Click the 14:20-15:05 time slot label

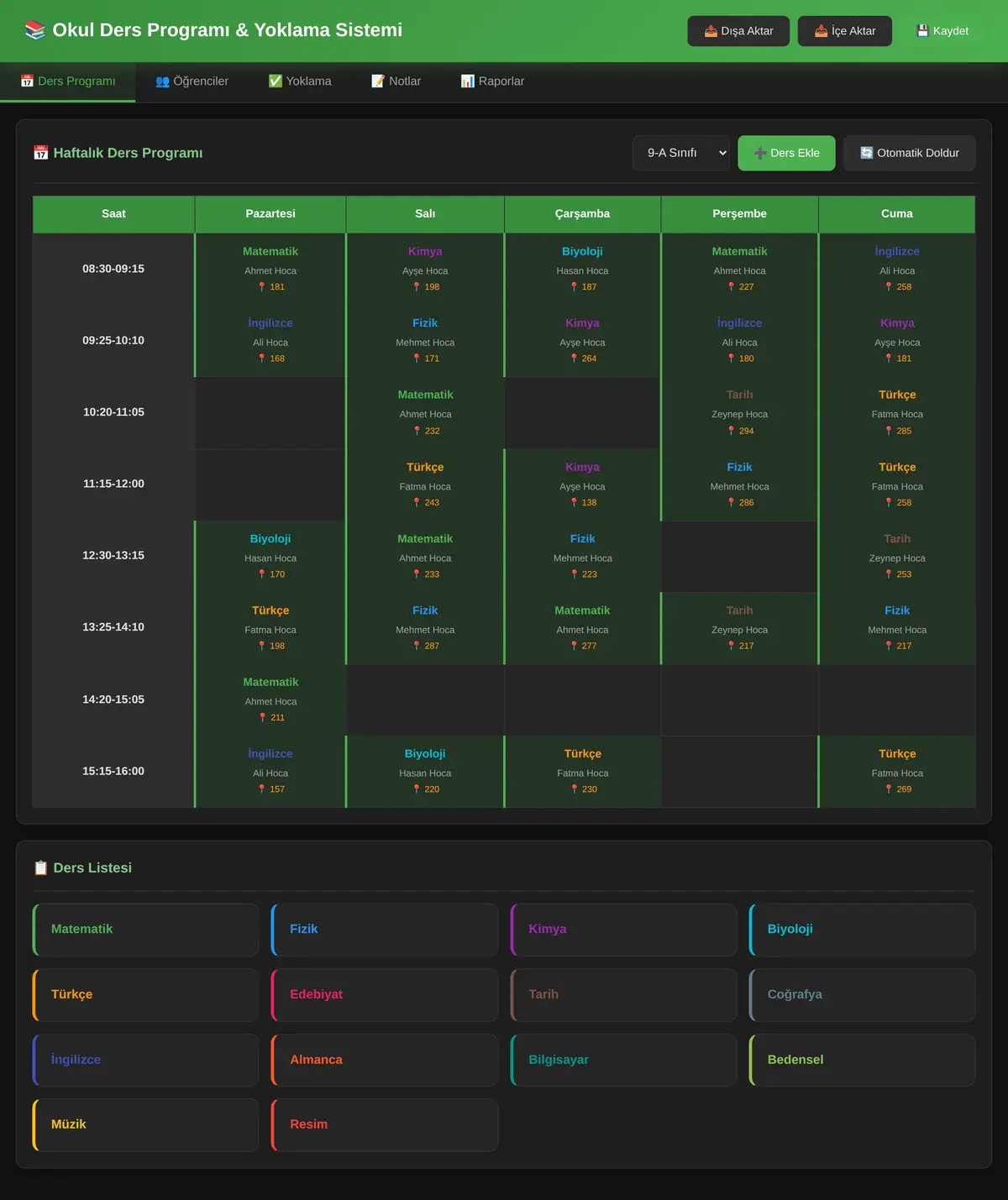coord(113,700)
